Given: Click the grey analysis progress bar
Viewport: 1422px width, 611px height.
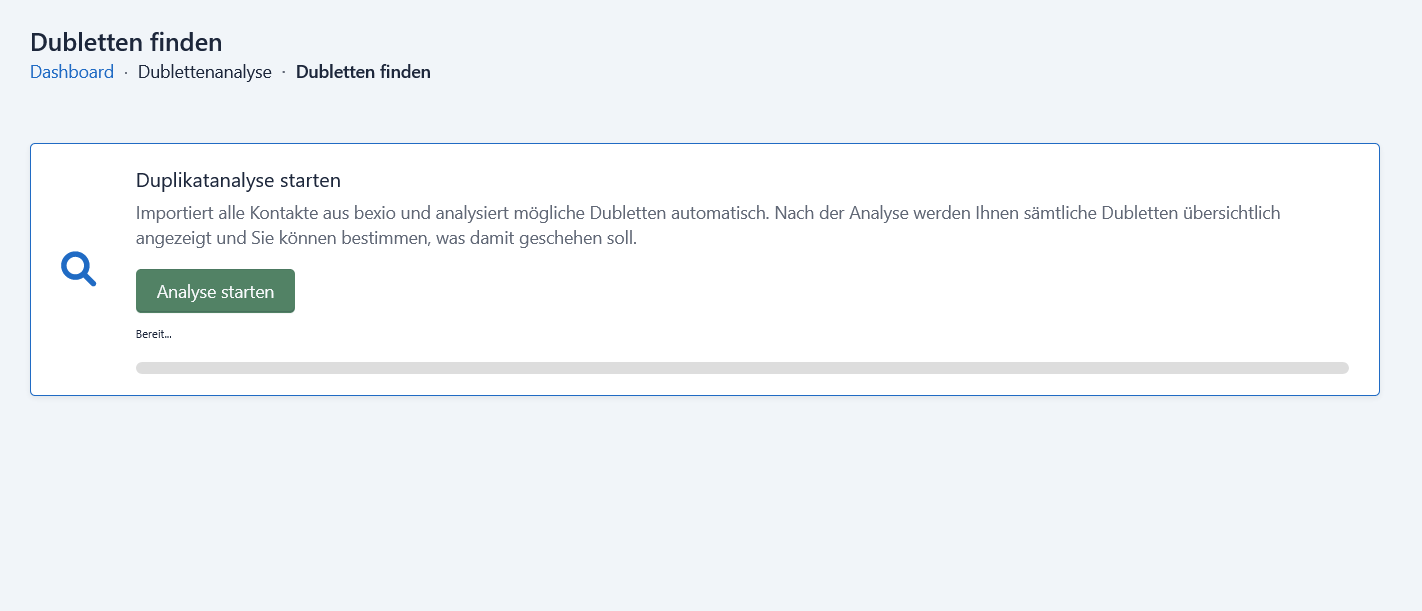Looking at the screenshot, I should (x=742, y=368).
